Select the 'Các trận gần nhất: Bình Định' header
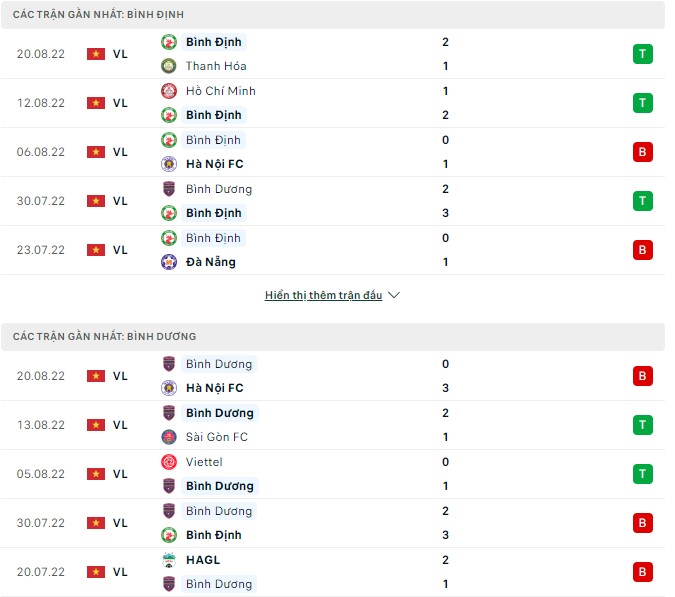This screenshot has width=675, height=597. [x=98, y=15]
